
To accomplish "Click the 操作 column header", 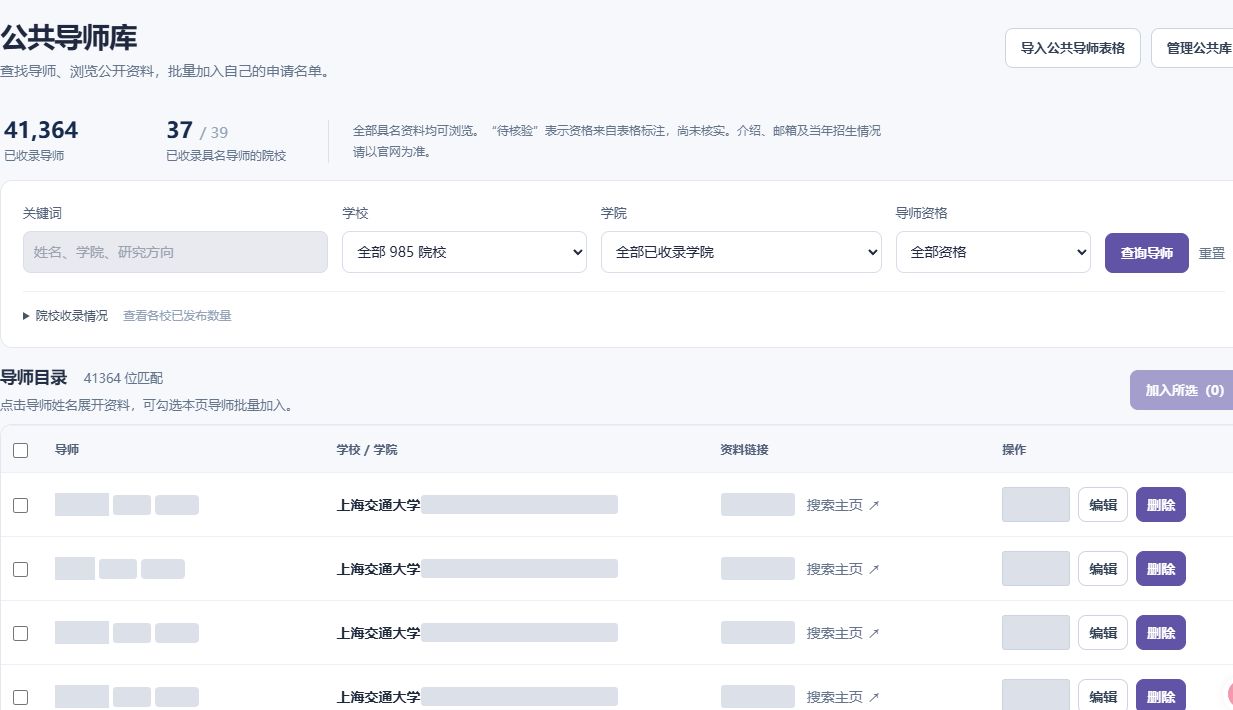I will tap(1014, 450).
